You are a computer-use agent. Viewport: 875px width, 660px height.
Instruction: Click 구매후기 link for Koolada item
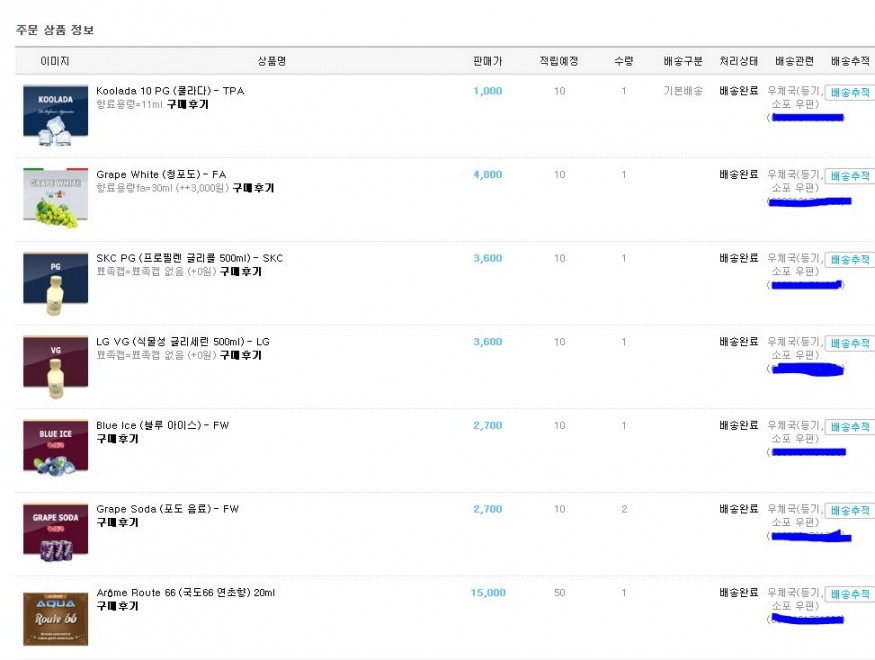point(187,104)
